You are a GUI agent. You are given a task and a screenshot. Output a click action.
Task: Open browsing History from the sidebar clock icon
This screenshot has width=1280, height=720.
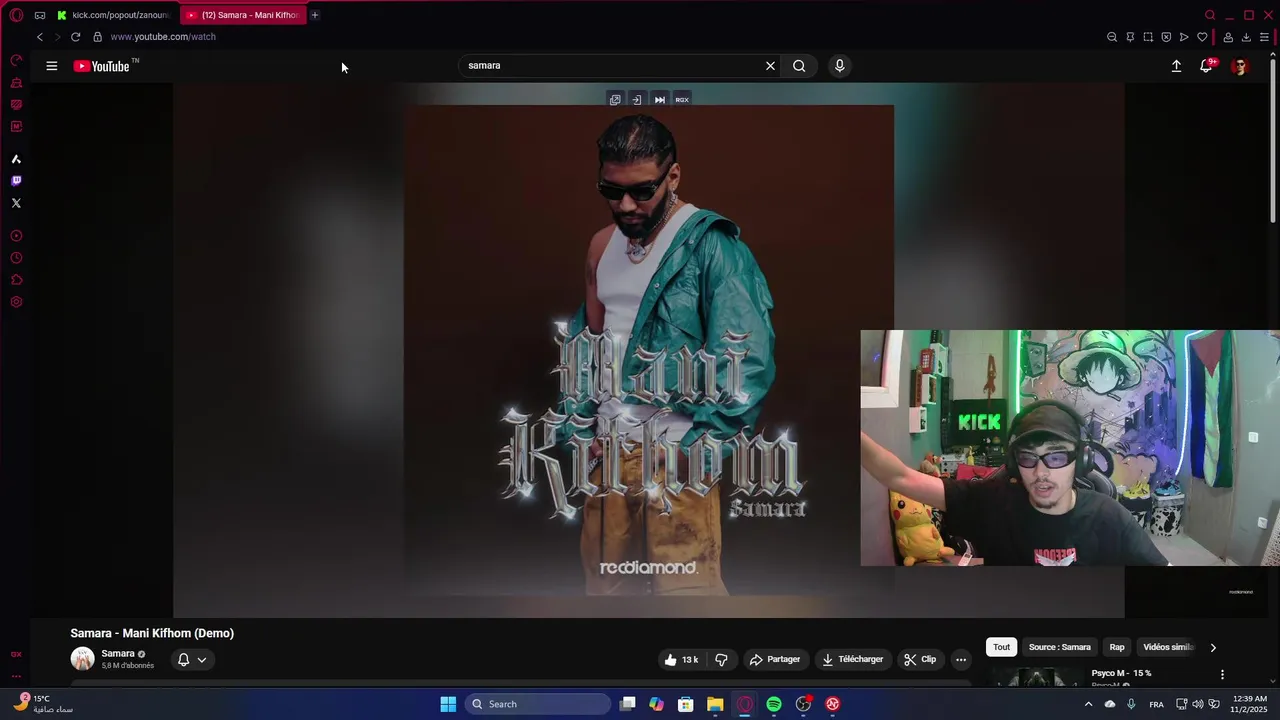coord(16,258)
